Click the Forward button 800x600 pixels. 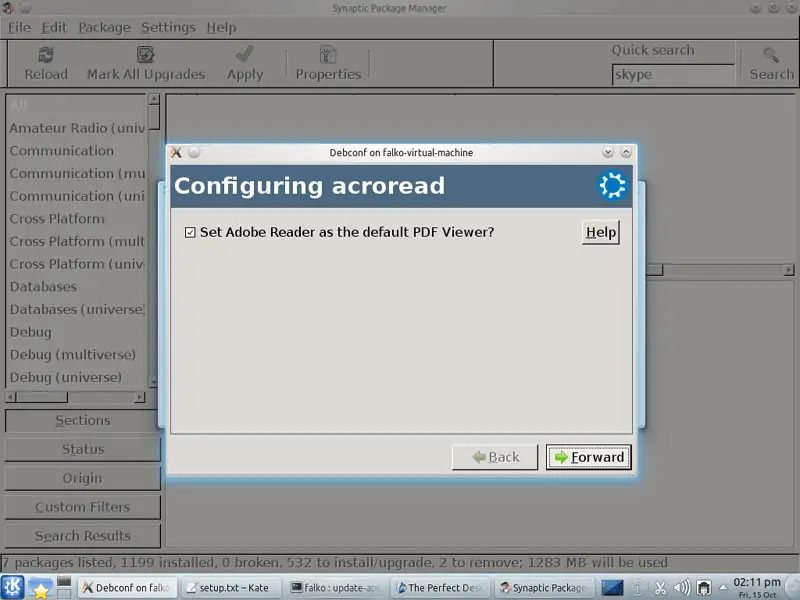click(x=589, y=457)
